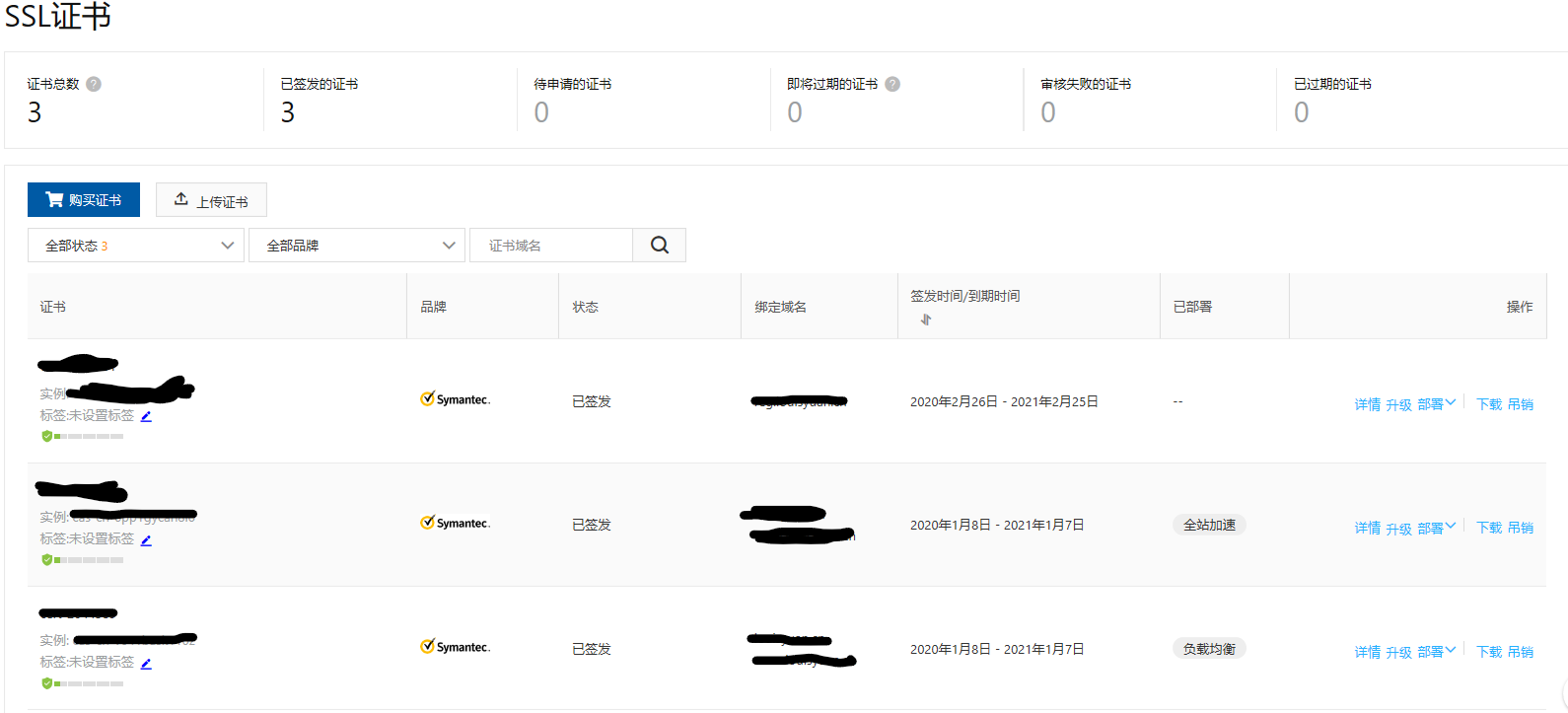Click the 已签发的证书 summary card
Image resolution: width=1568 pixels, height=713 pixels.
391,100
